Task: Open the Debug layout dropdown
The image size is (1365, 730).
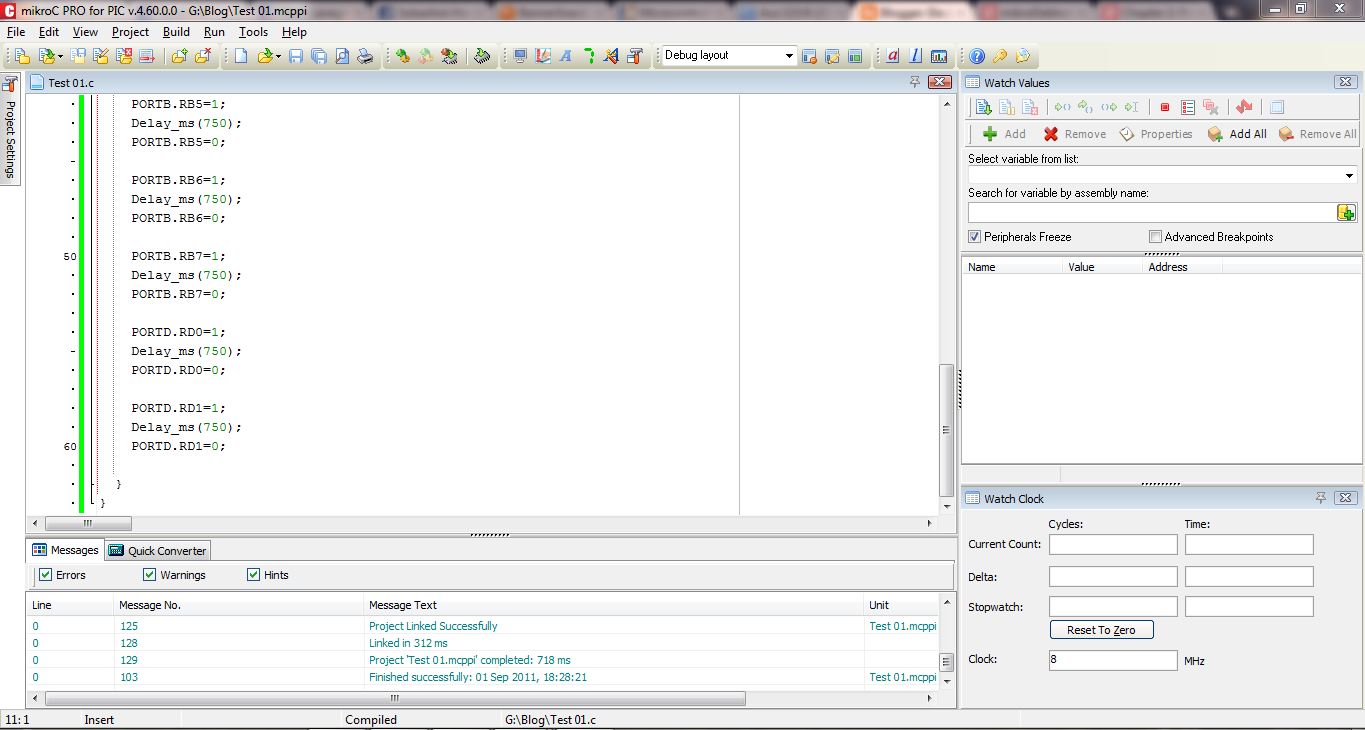Action: coord(789,56)
